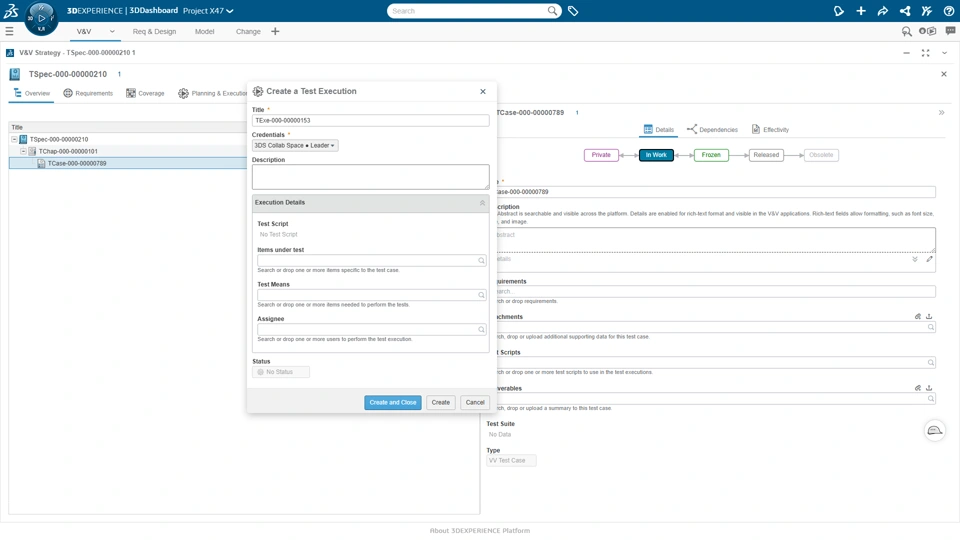Open the user search icon in tab bar

(907, 31)
